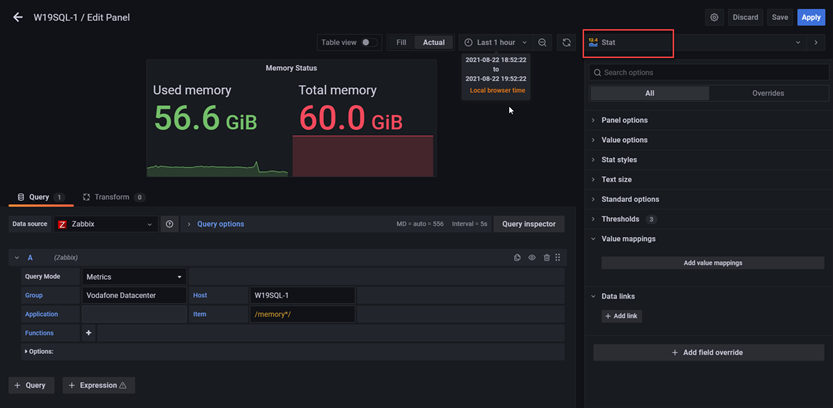Delete query A with trash icon

click(546, 258)
